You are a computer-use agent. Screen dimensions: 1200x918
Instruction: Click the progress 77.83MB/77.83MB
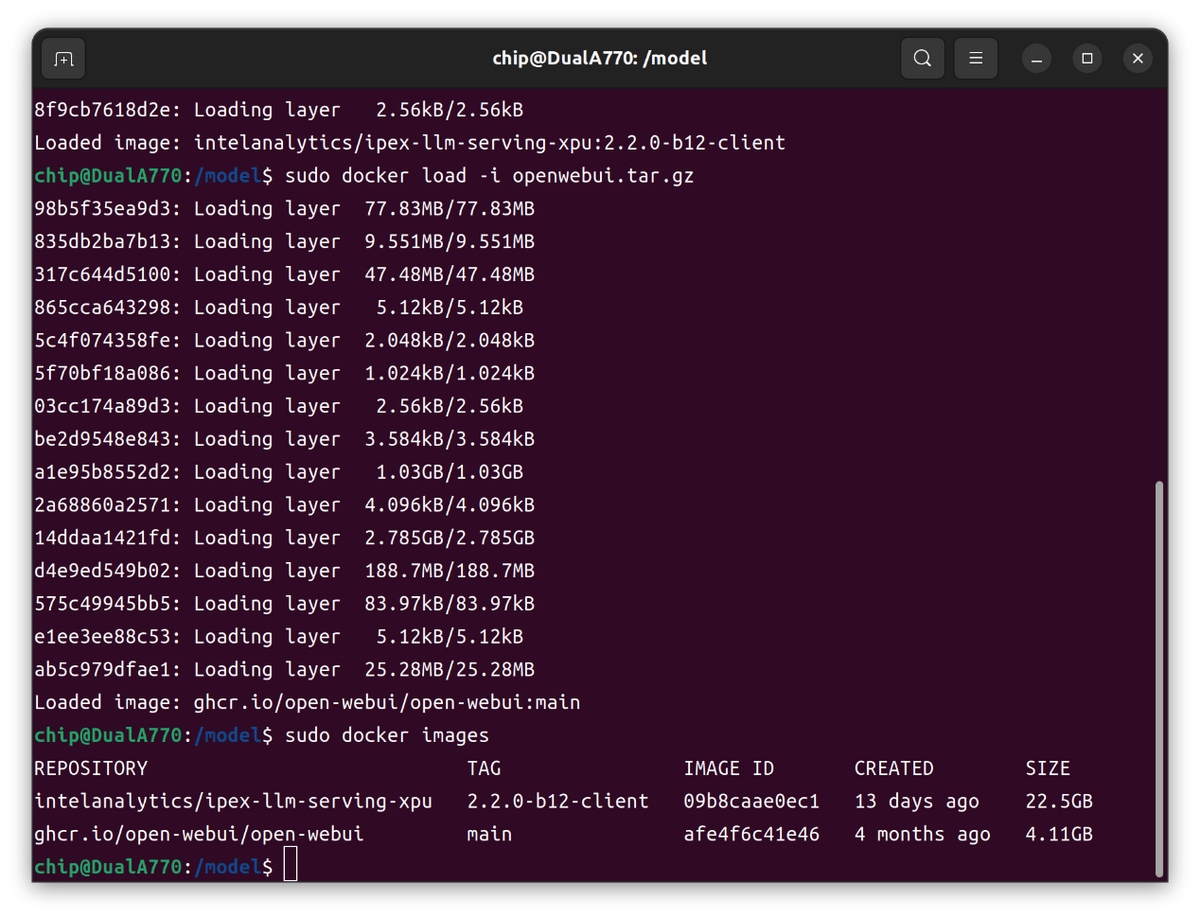pos(450,209)
